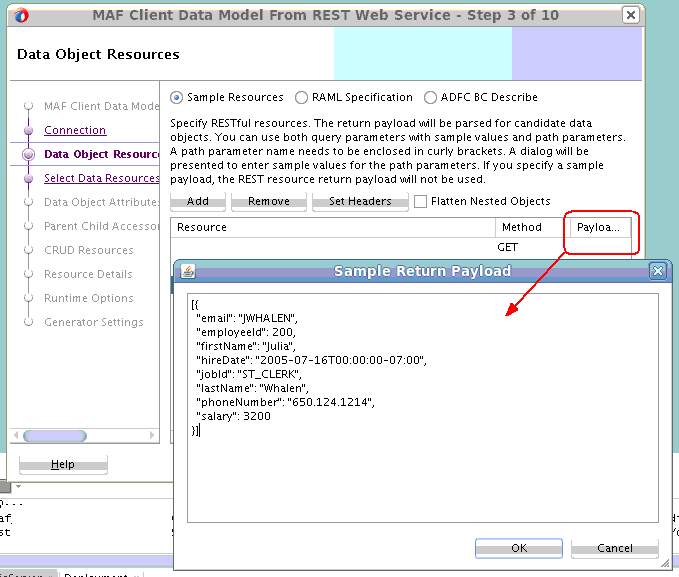Click the "hireDate" line in the payload
The height and width of the screenshot is (577, 679).
point(311,360)
